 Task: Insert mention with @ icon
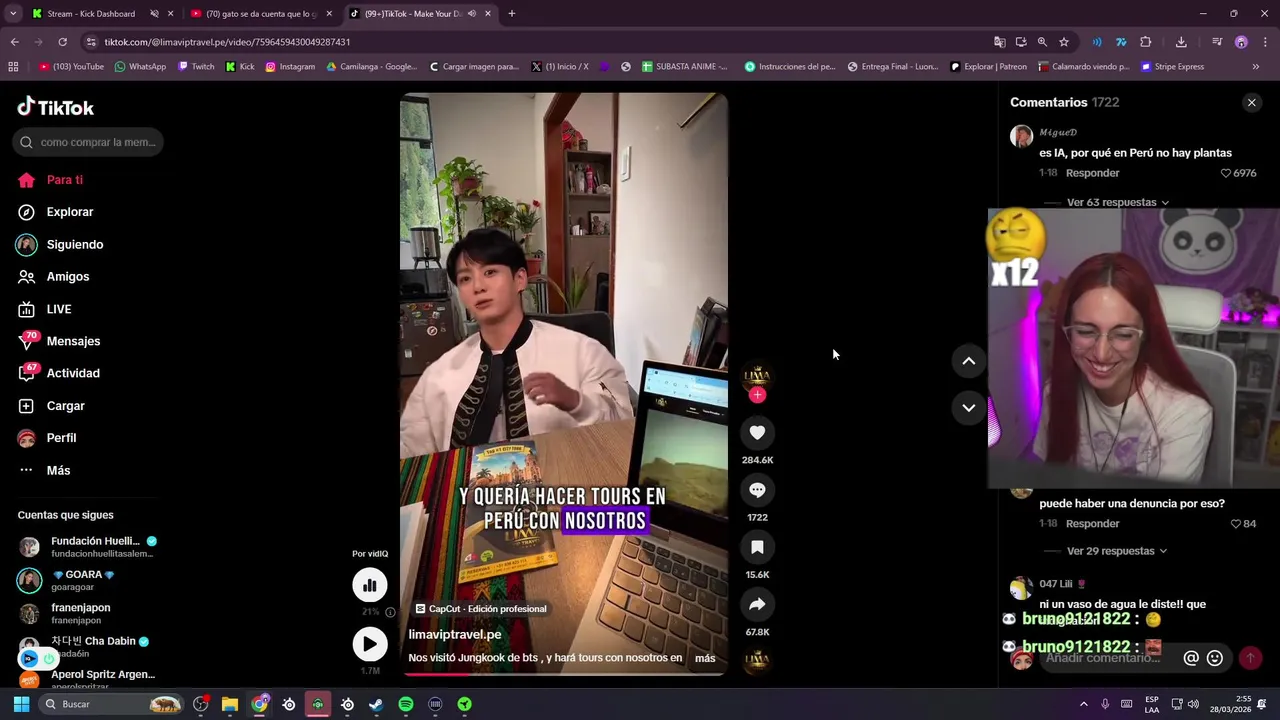(1191, 658)
